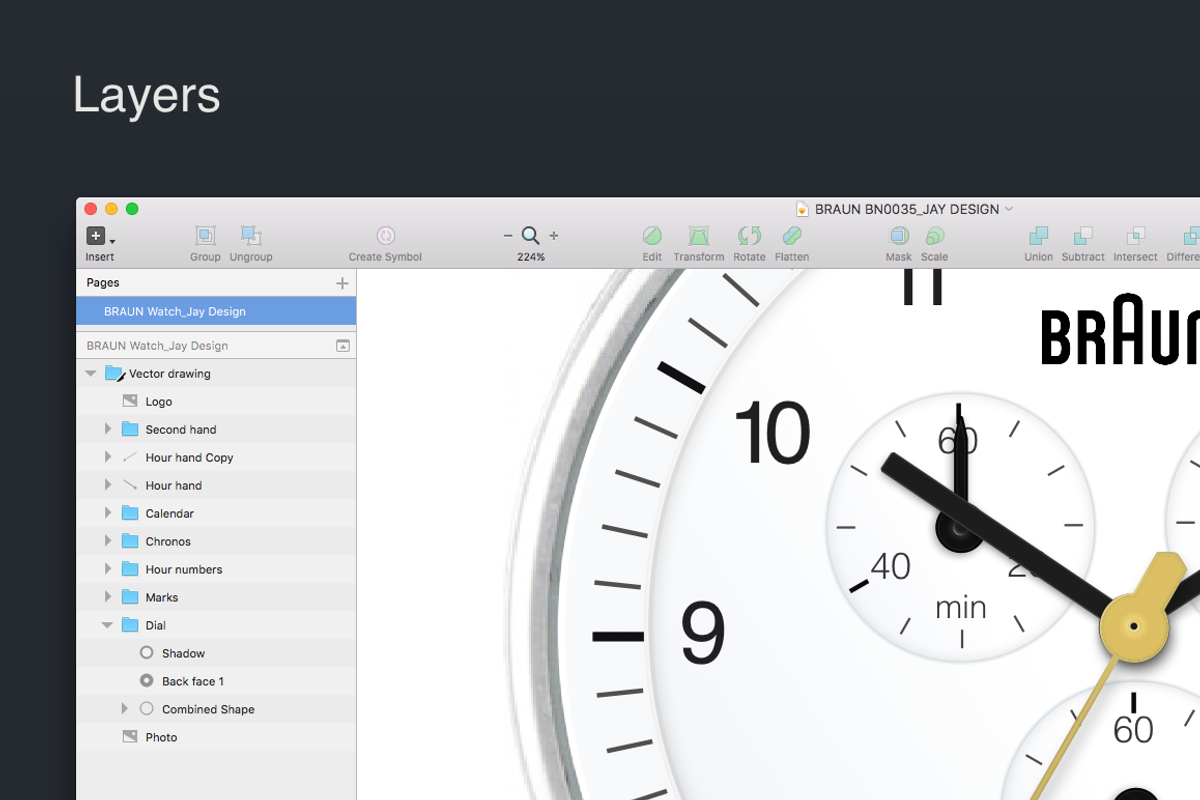Click the Pages panel header

(216, 283)
